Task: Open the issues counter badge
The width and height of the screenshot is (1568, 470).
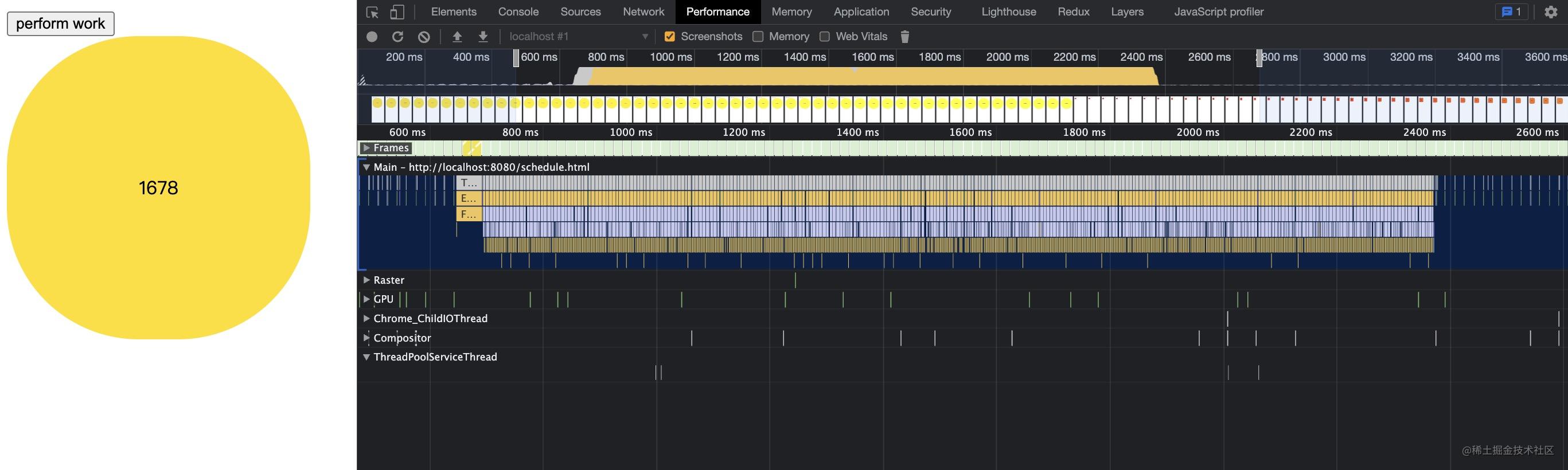Action: 1511,11
